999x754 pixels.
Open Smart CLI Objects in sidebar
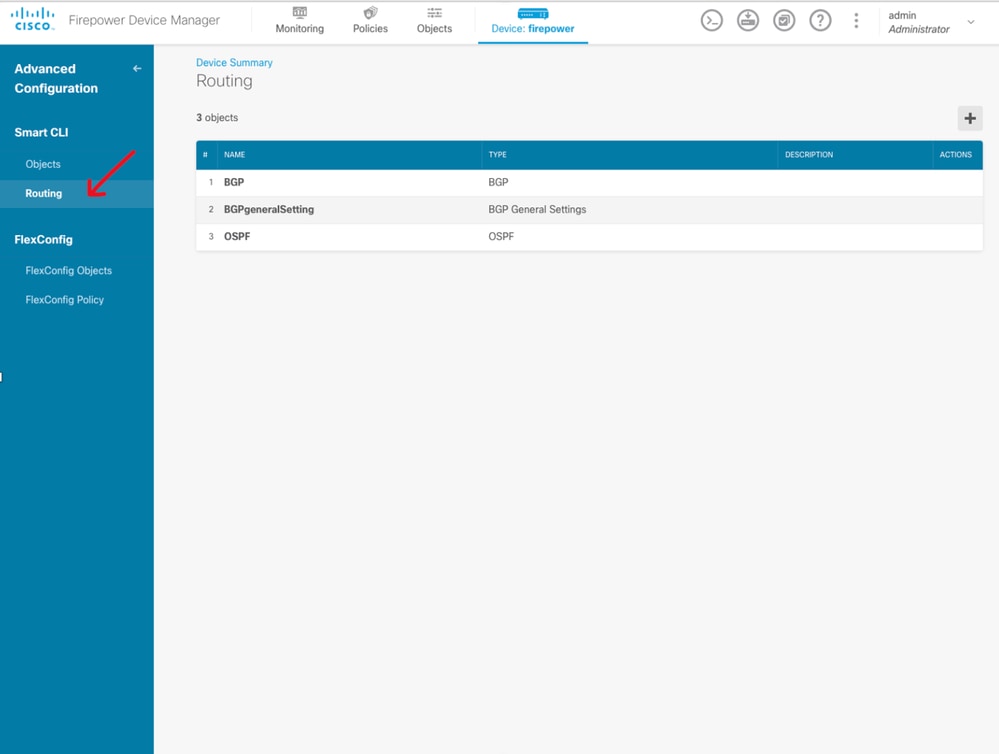(x=43, y=164)
